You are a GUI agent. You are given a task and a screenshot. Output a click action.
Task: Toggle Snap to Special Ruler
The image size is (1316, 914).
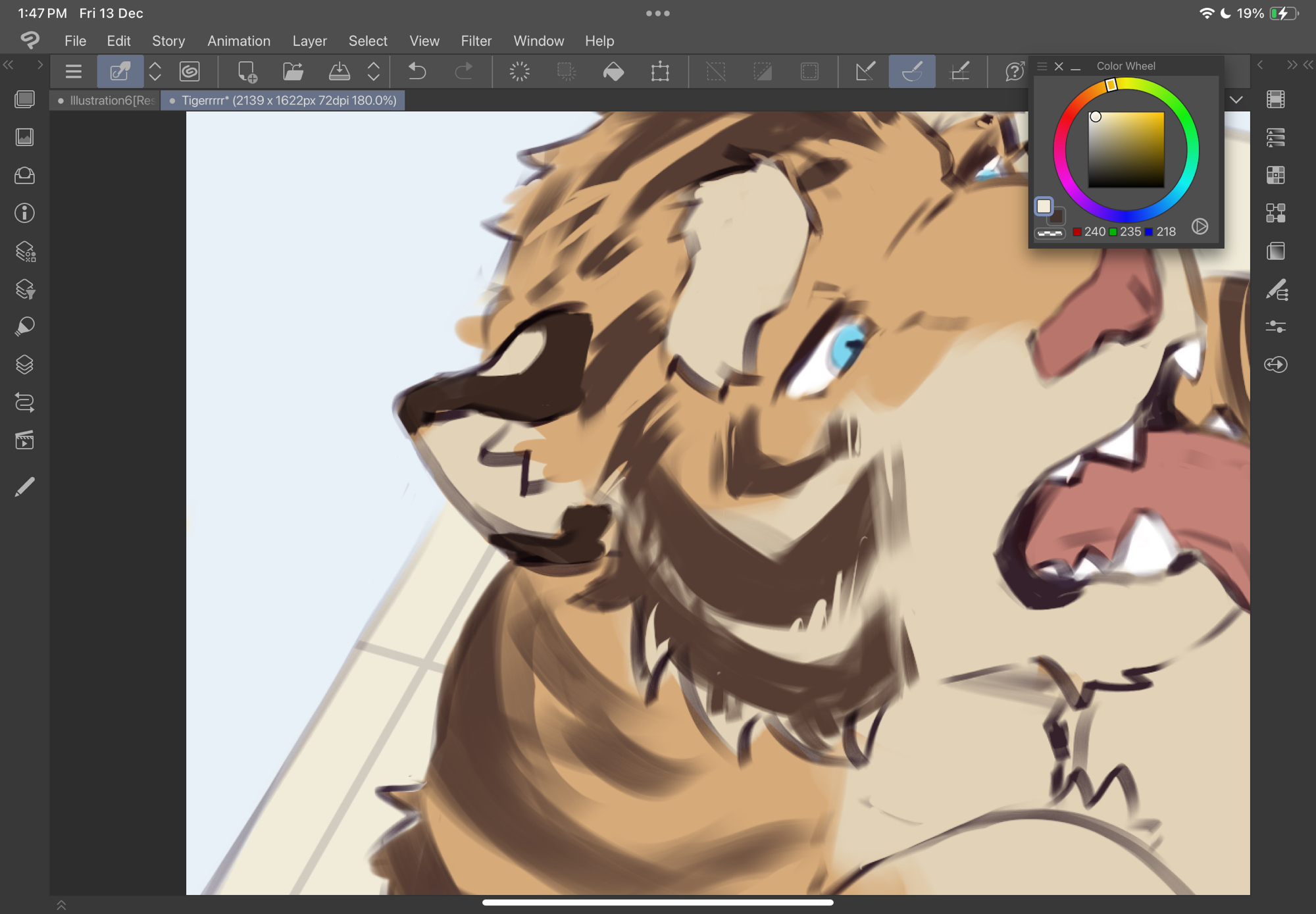point(911,71)
